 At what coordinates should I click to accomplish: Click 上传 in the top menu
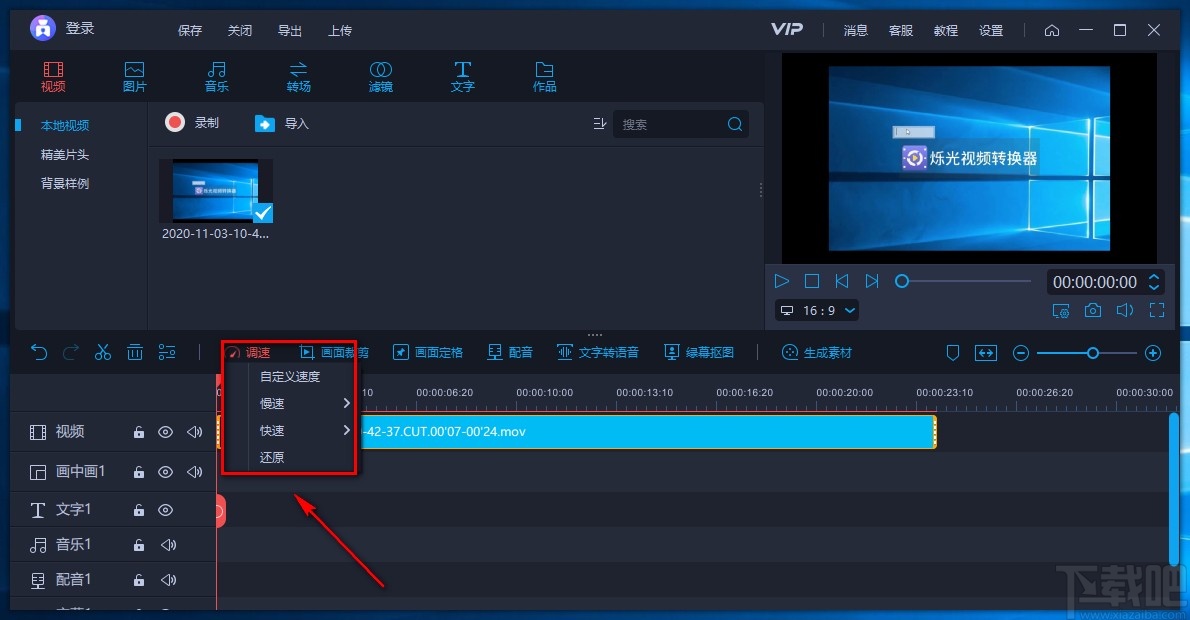(340, 30)
